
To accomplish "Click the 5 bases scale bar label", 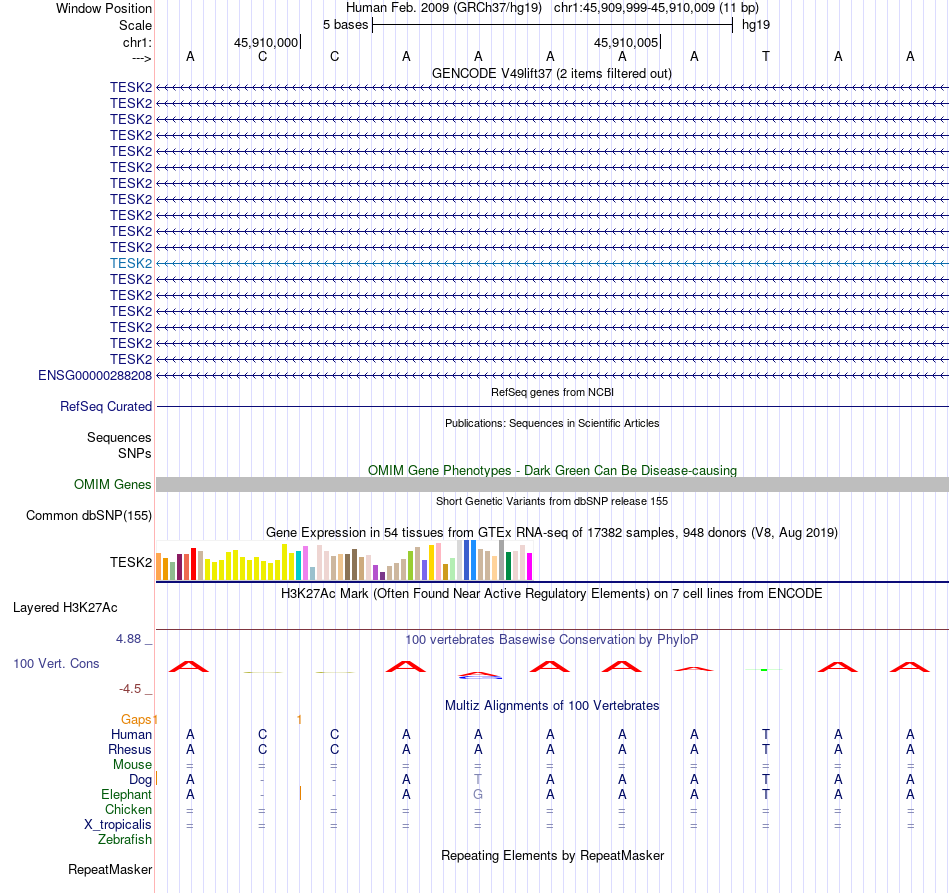I will click(x=345, y=25).
